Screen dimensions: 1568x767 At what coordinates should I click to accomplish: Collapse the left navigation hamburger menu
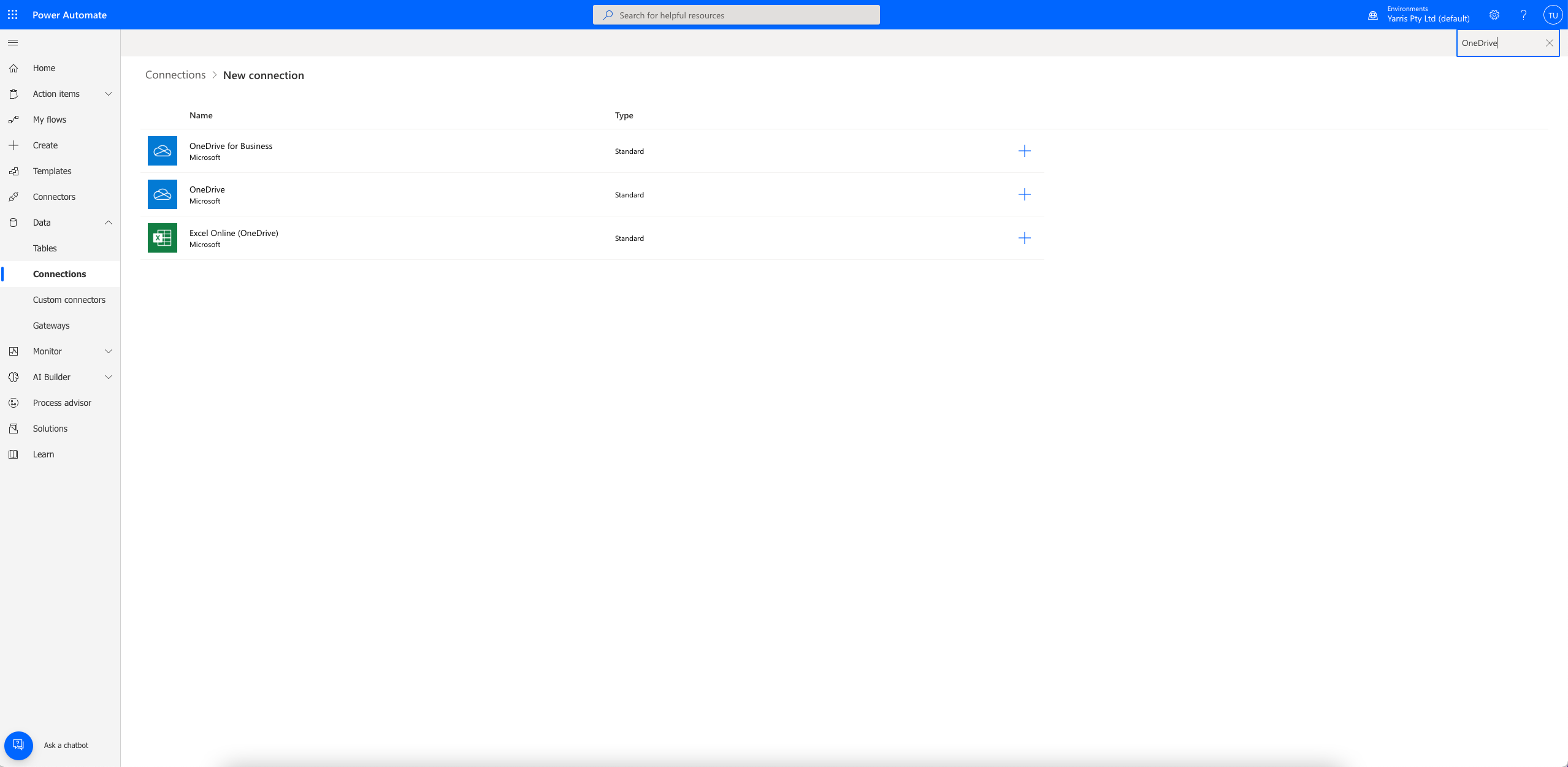pyautogui.click(x=13, y=43)
